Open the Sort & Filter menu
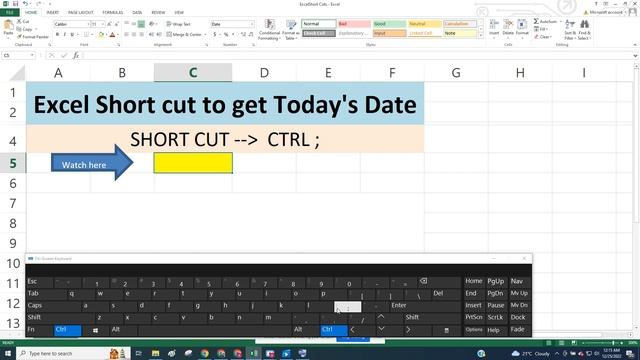Screen dimensions: 640x360 [570, 29]
